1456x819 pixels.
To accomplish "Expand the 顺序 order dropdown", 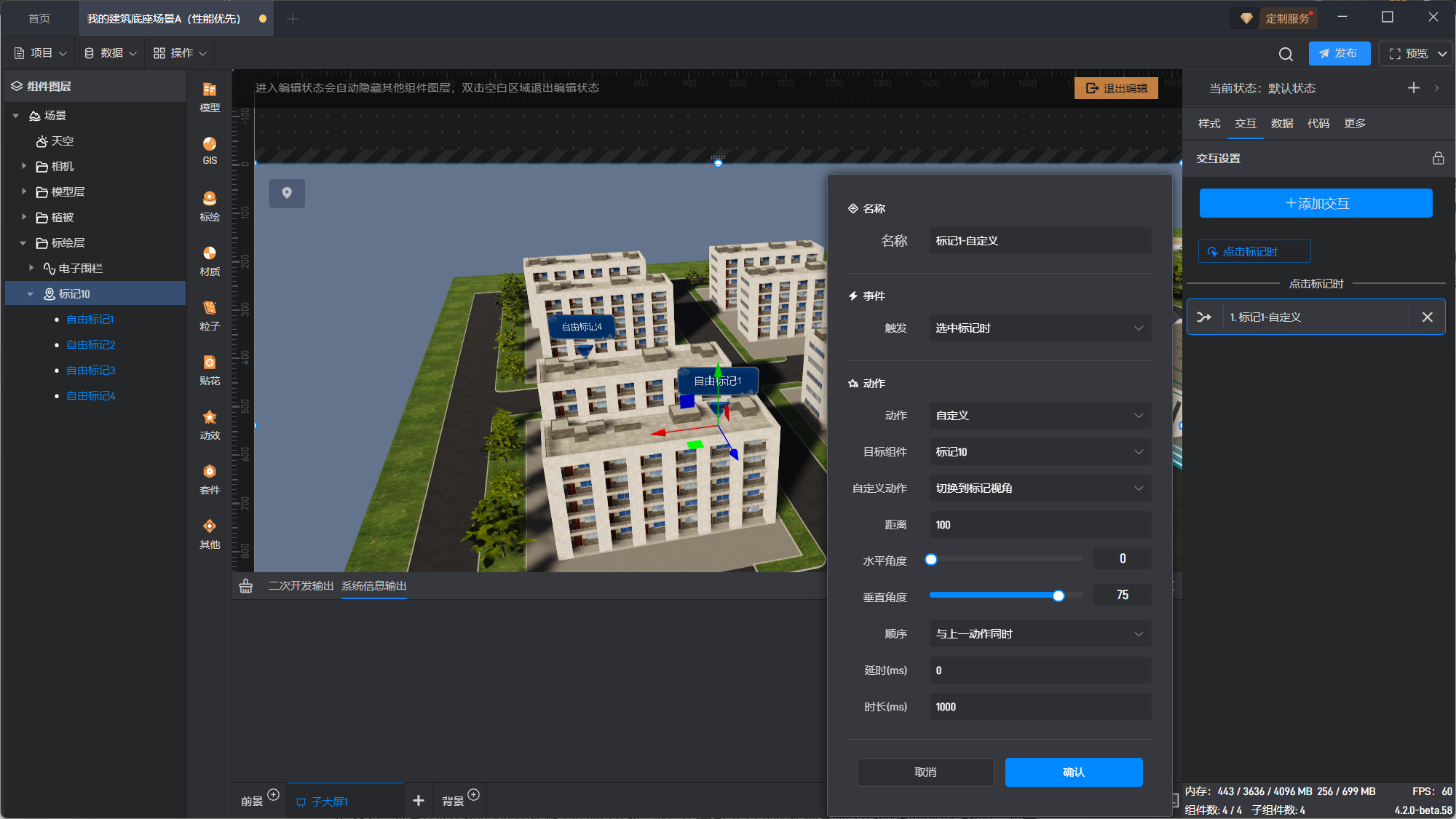I will click(x=1040, y=634).
